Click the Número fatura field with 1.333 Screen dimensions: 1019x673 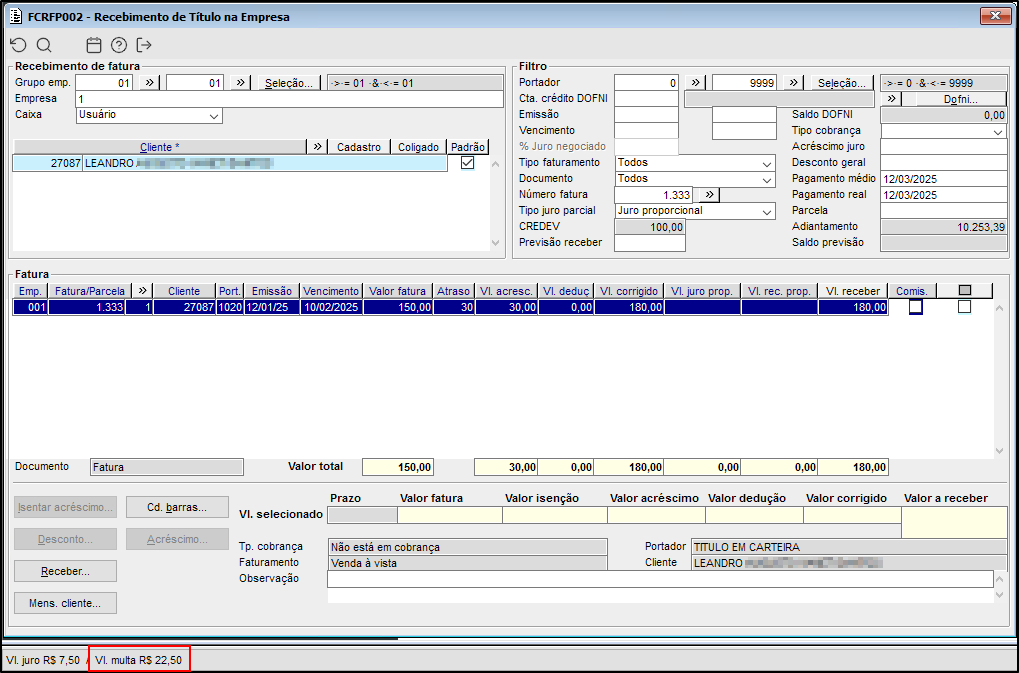tap(653, 195)
